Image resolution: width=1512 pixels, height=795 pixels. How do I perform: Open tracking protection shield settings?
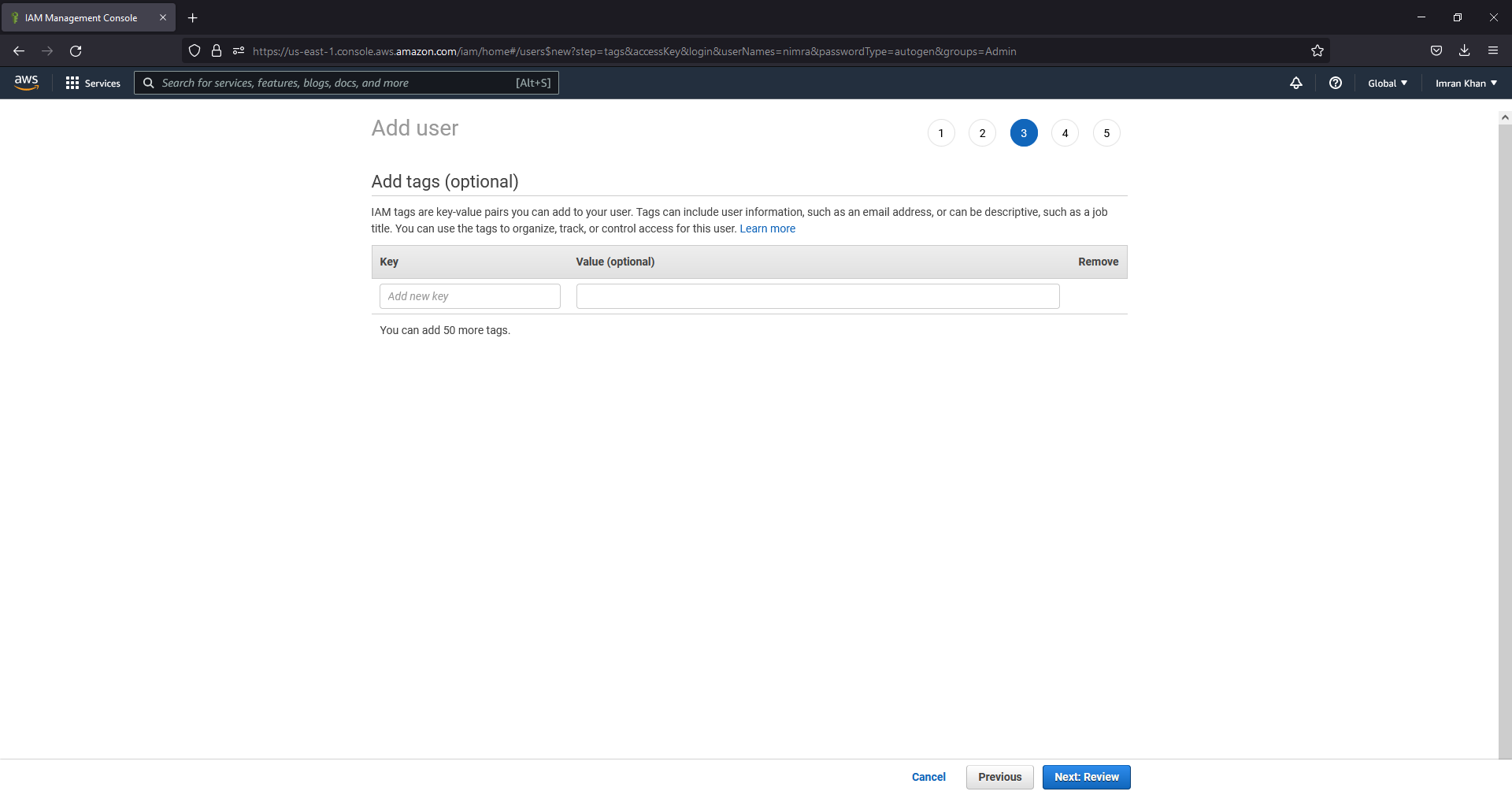pyautogui.click(x=195, y=50)
